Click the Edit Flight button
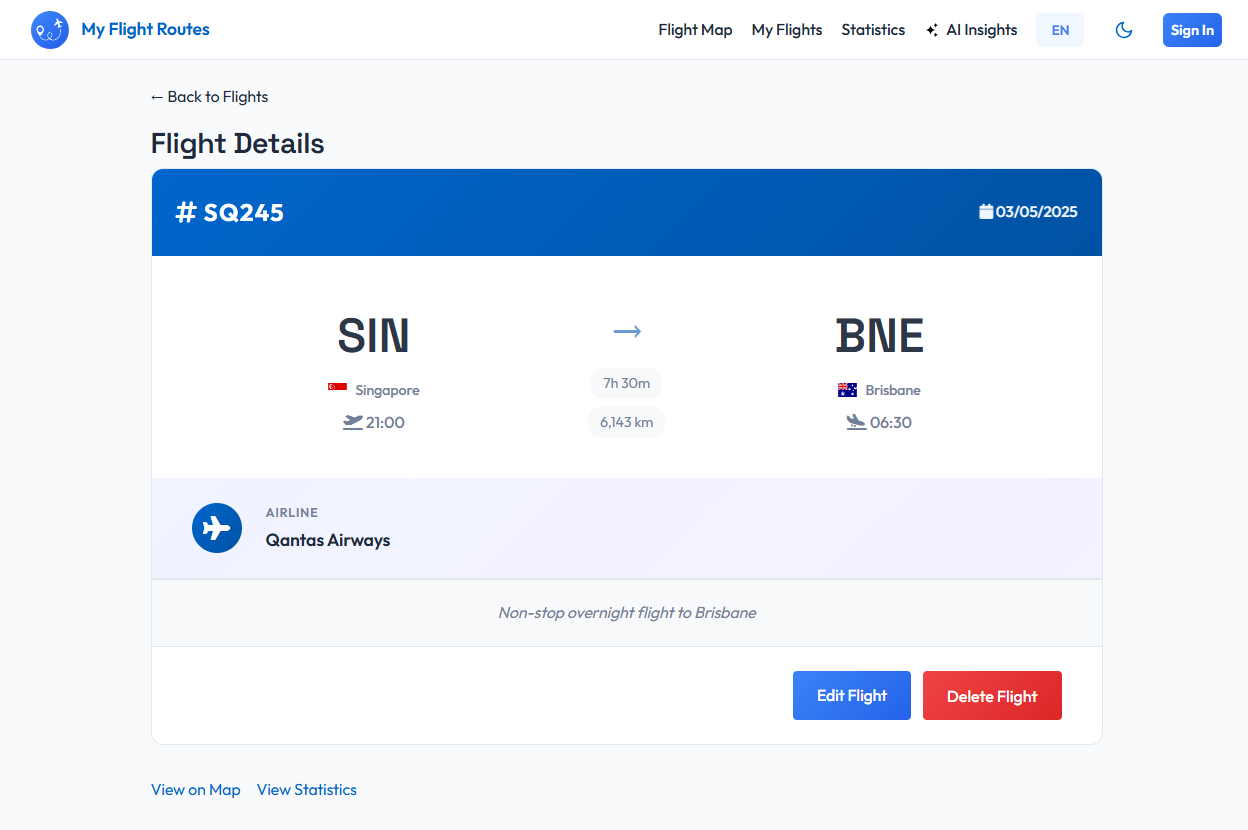 (x=851, y=695)
